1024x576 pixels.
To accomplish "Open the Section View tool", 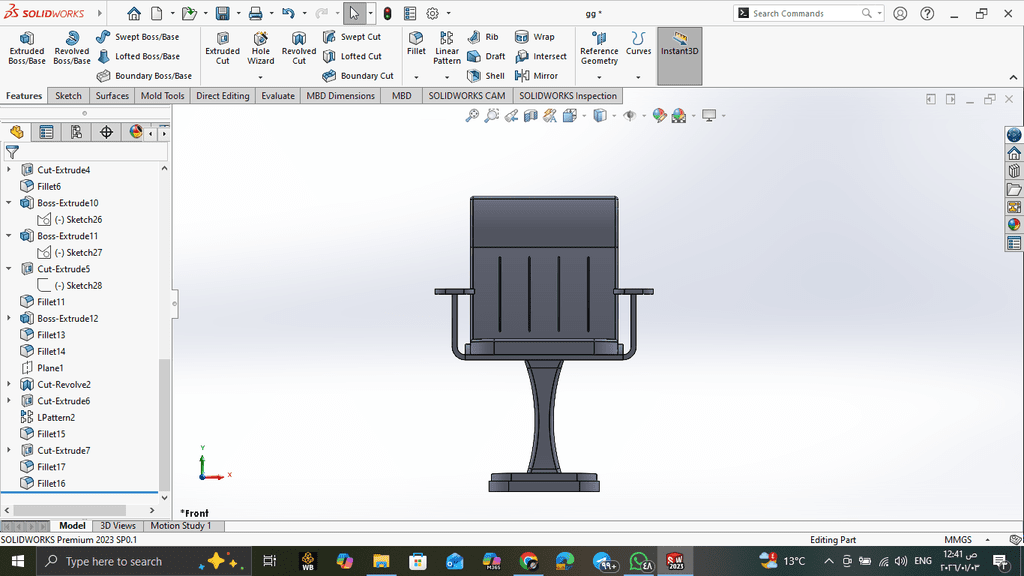I will click(x=530, y=116).
